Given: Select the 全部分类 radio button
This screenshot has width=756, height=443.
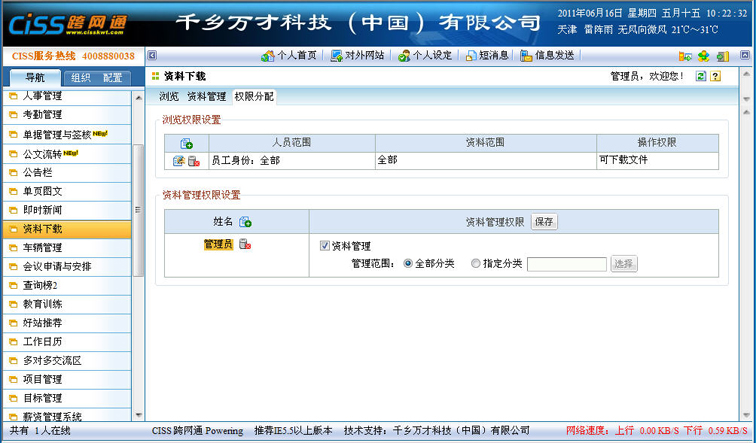Looking at the screenshot, I should tap(408, 264).
